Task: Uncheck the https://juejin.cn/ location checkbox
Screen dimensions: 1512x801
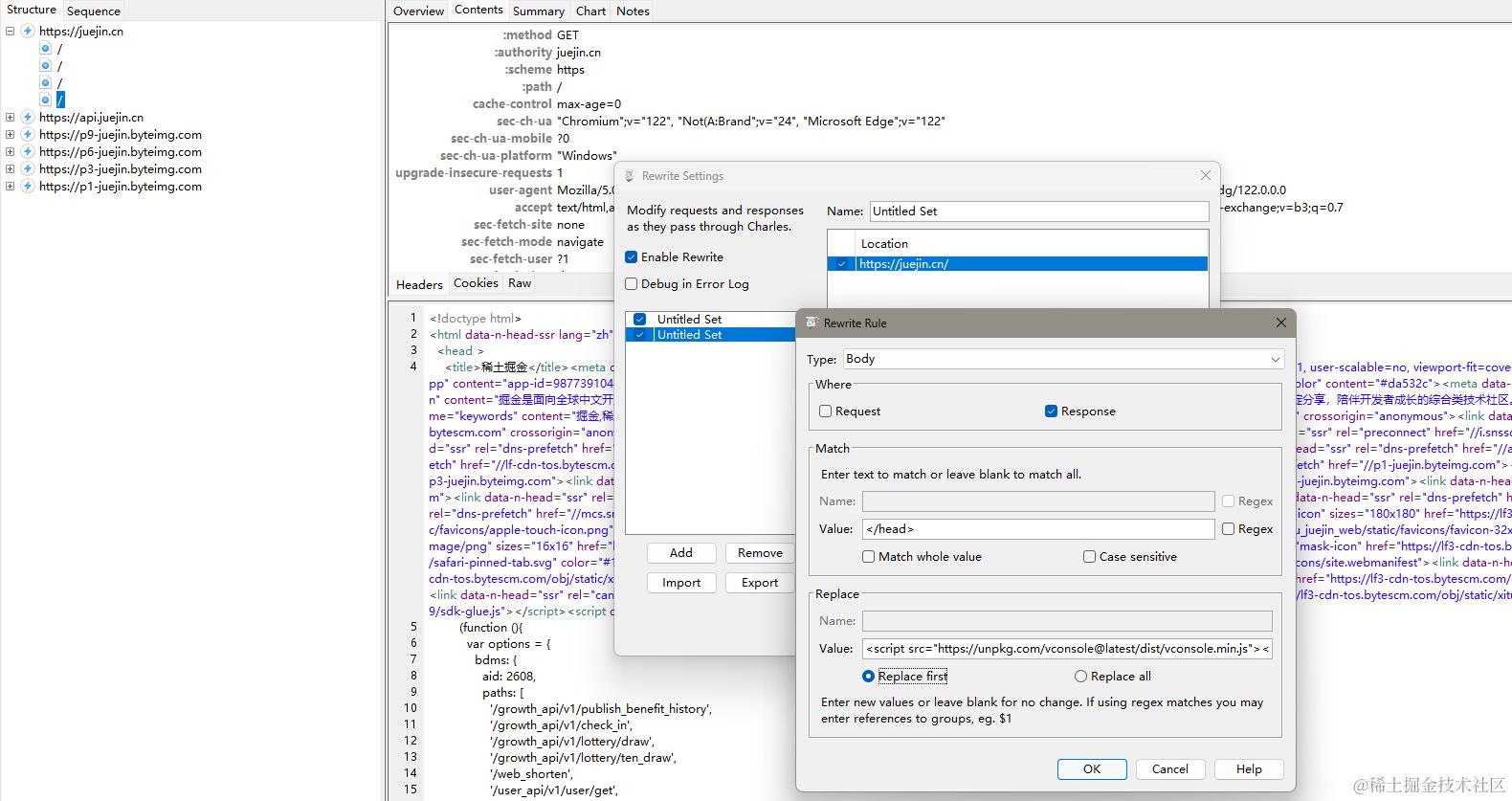Action: point(842,264)
